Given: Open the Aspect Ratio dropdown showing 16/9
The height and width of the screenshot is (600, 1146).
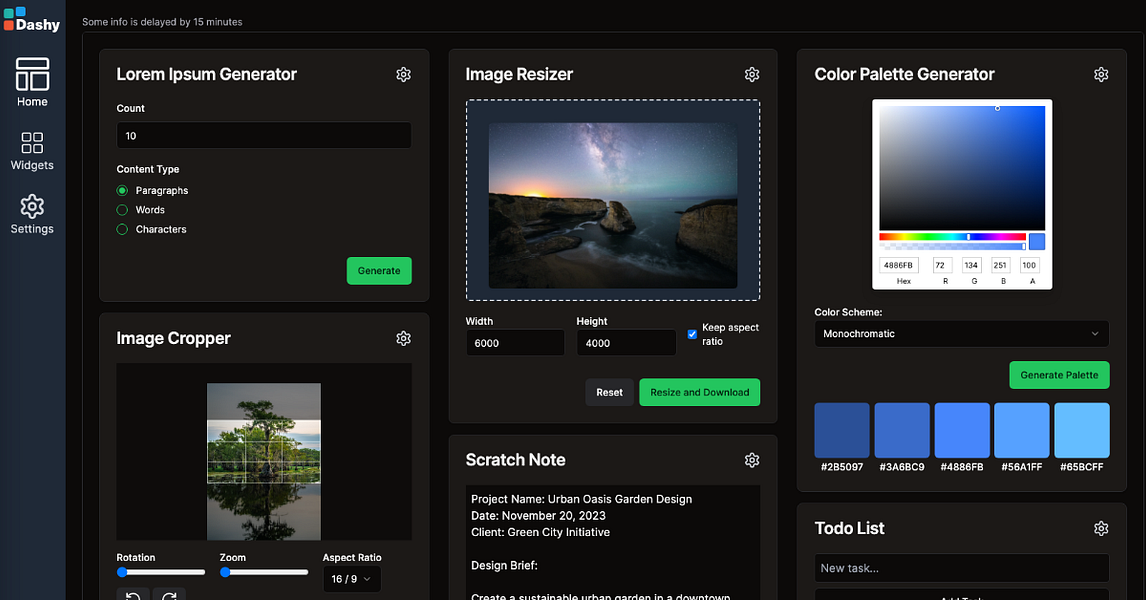Looking at the screenshot, I should [351, 578].
